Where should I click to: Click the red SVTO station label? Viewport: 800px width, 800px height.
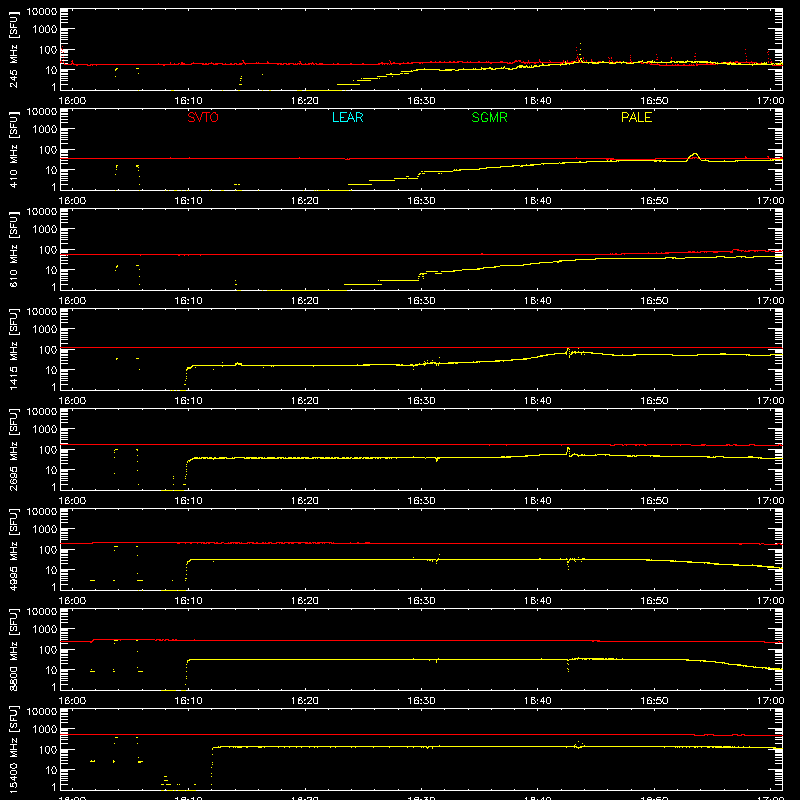point(203,117)
